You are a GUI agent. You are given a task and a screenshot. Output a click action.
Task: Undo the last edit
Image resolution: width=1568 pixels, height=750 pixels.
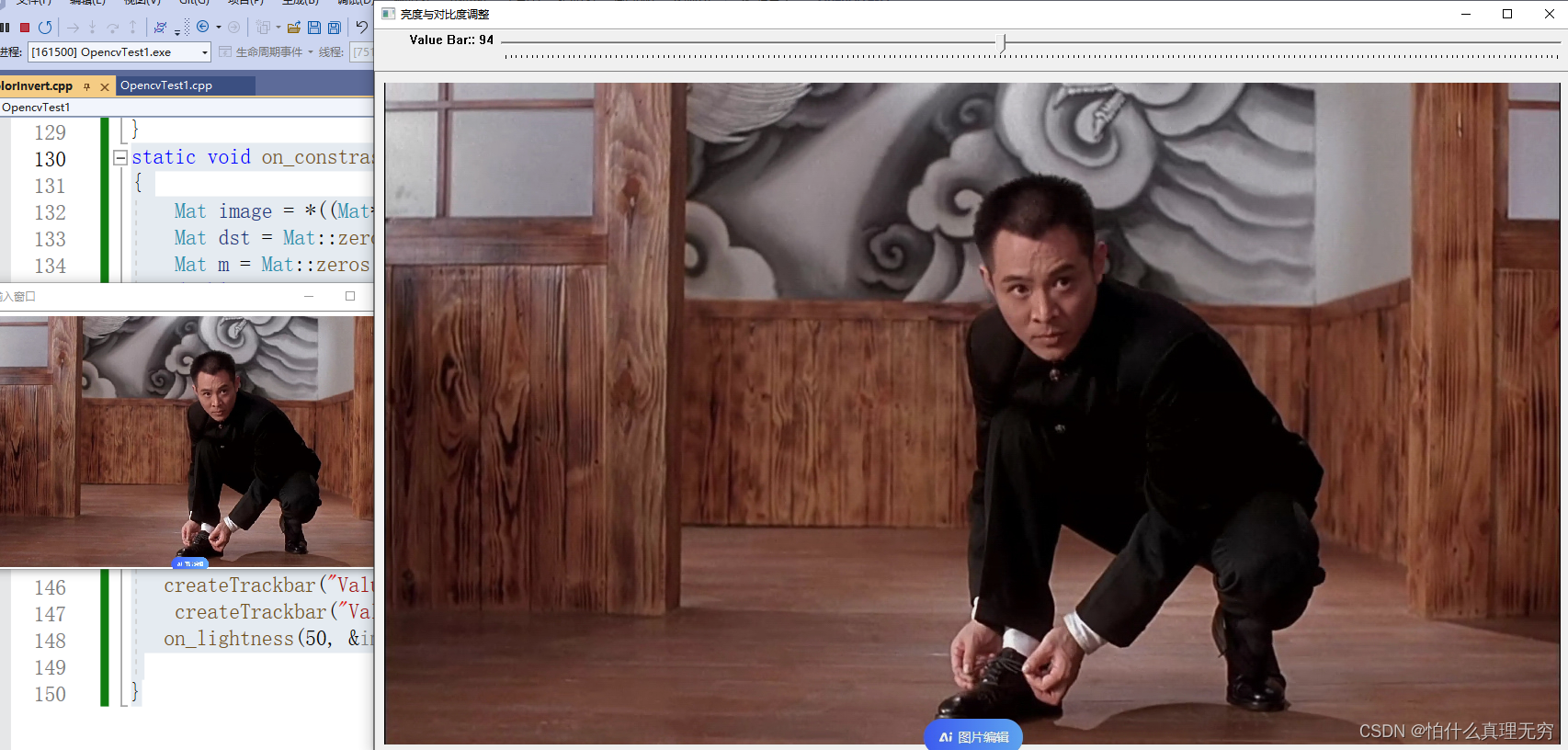pyautogui.click(x=362, y=27)
